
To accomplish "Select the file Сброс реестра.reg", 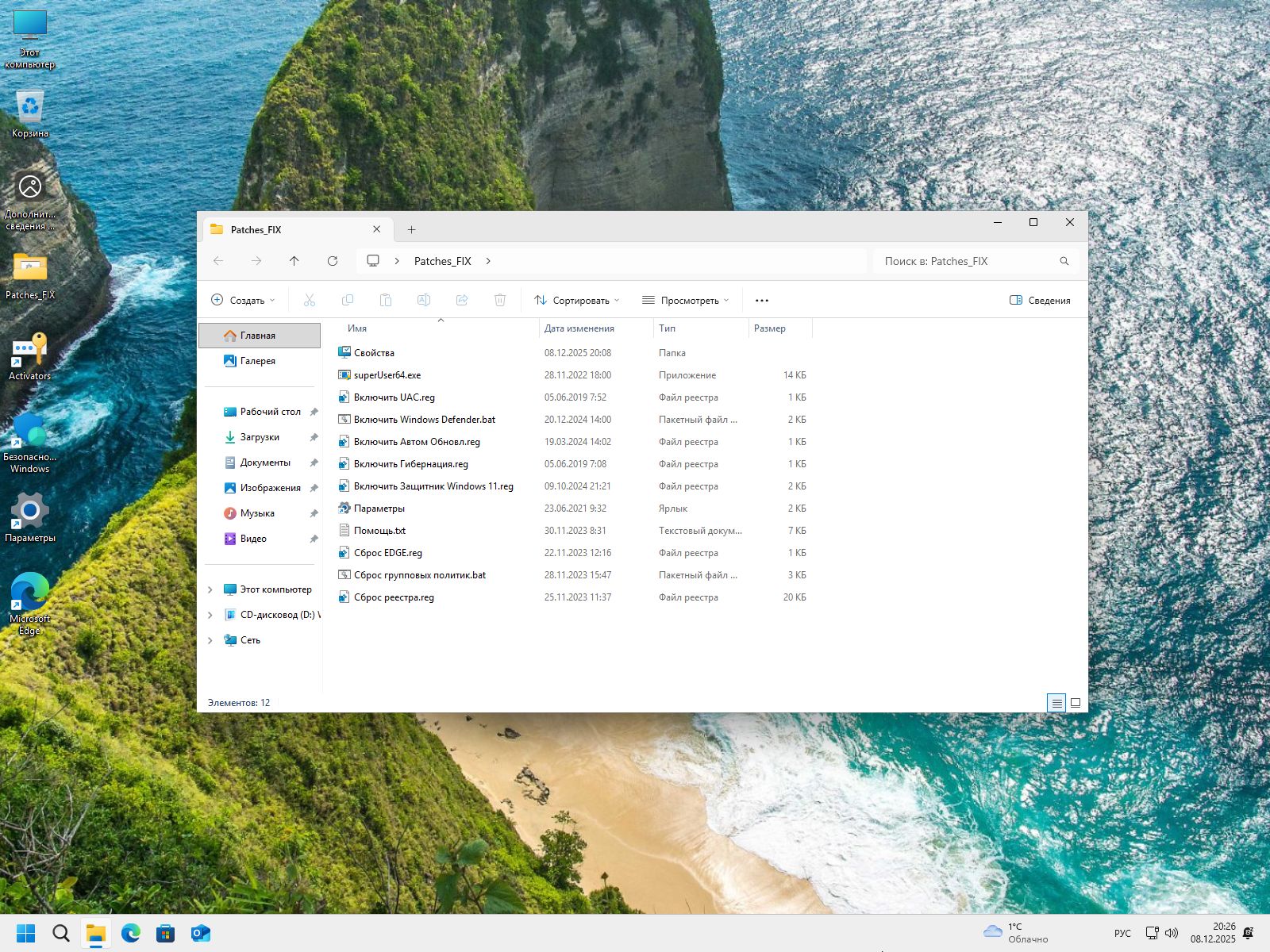I will (x=394, y=597).
